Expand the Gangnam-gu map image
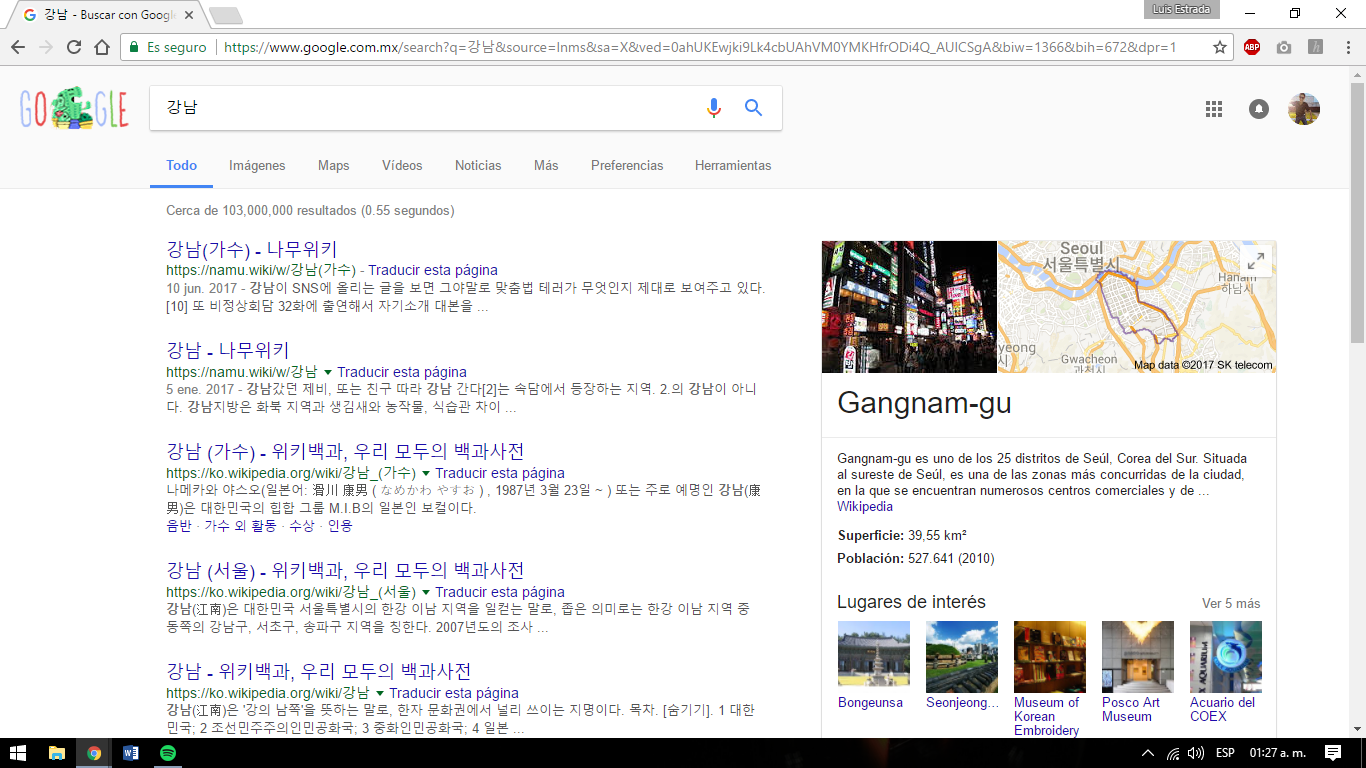The width and height of the screenshot is (1366, 768). pos(1256,261)
